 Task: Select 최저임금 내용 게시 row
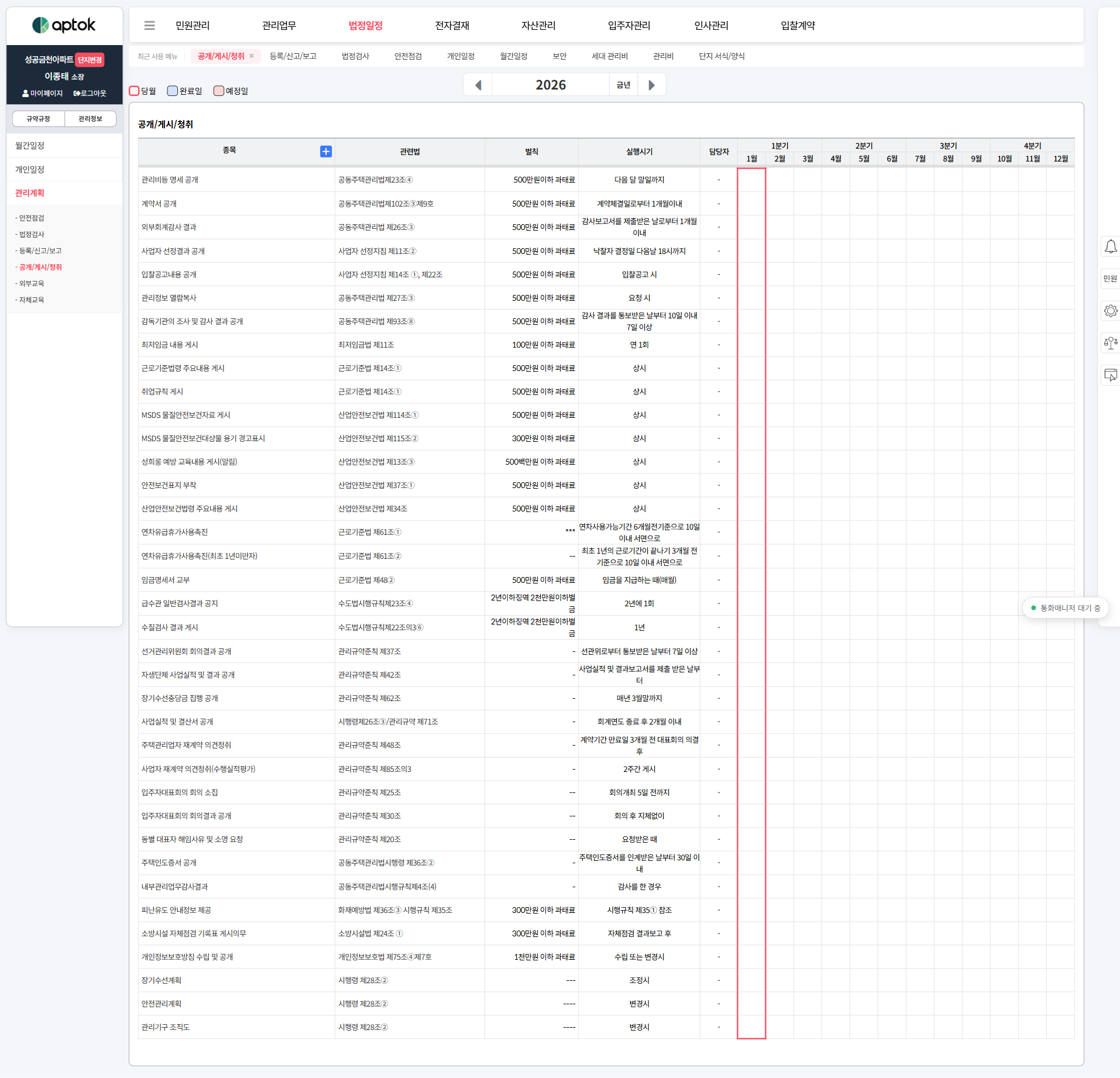tap(606, 345)
